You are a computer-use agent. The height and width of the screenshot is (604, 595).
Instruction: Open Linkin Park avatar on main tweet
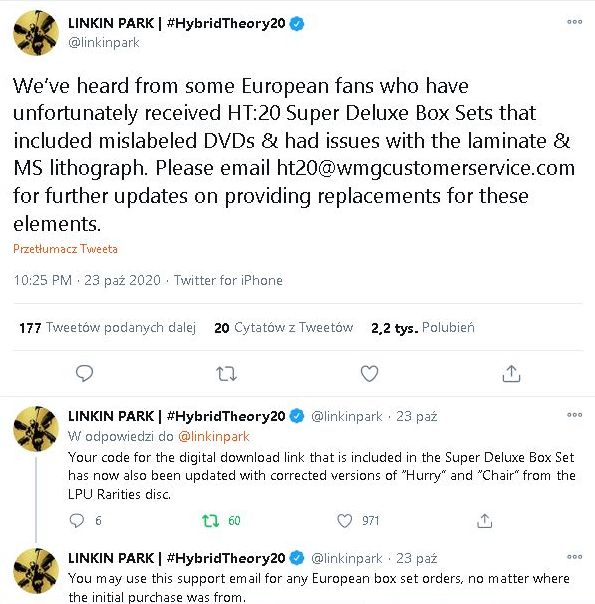[x=36, y=33]
